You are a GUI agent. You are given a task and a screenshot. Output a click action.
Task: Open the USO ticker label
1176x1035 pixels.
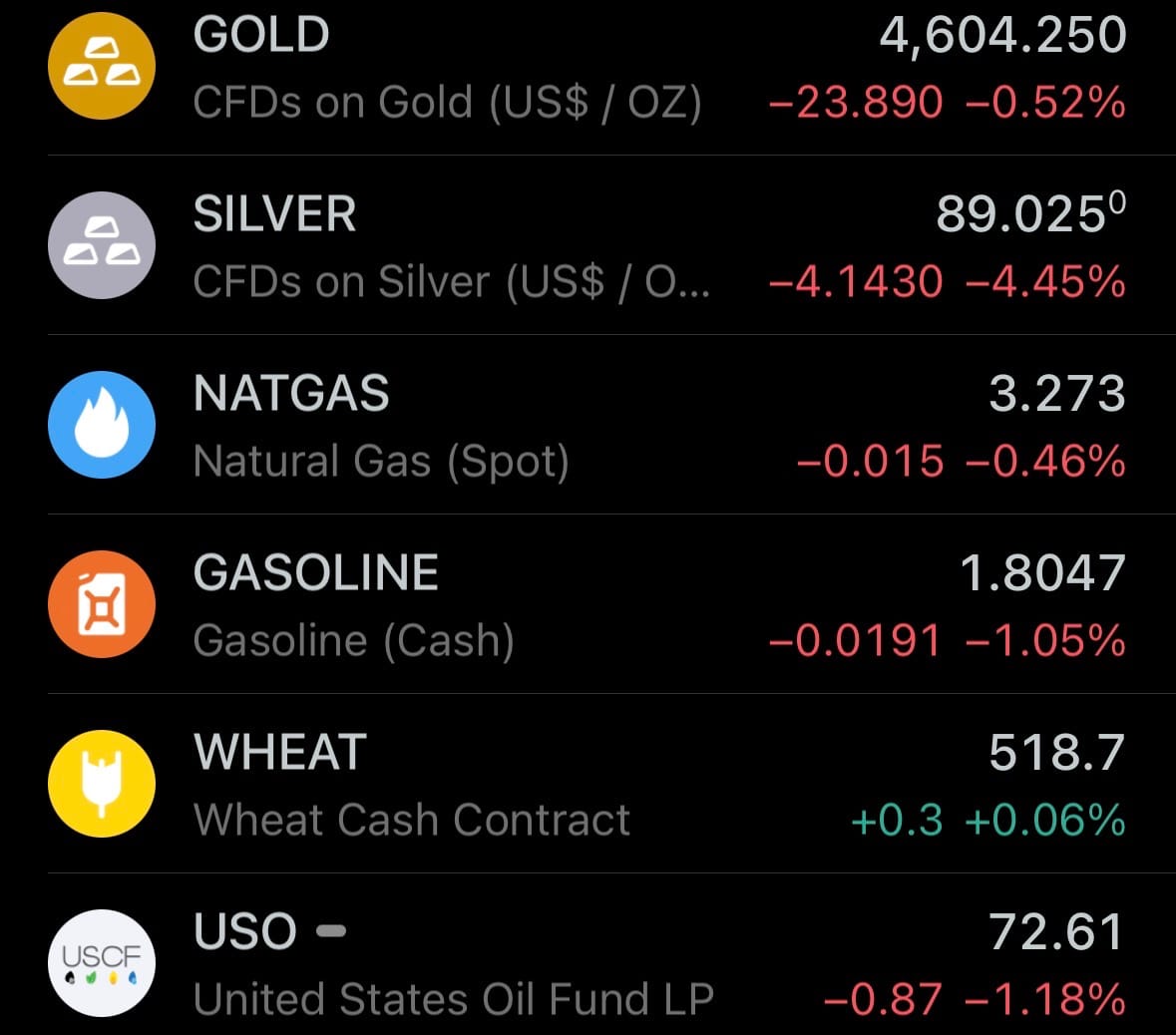(245, 932)
